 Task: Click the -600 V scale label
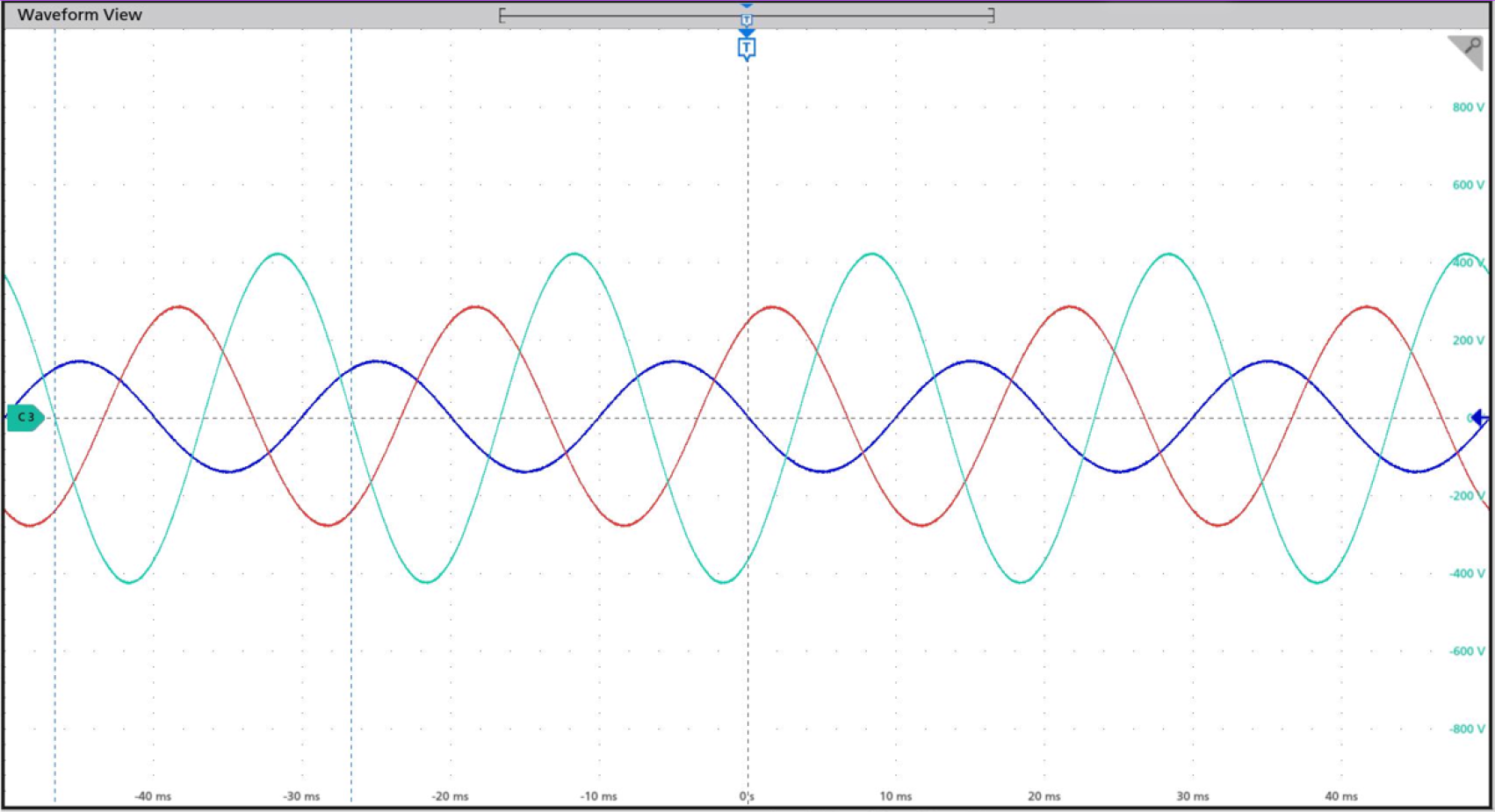pos(1466,651)
